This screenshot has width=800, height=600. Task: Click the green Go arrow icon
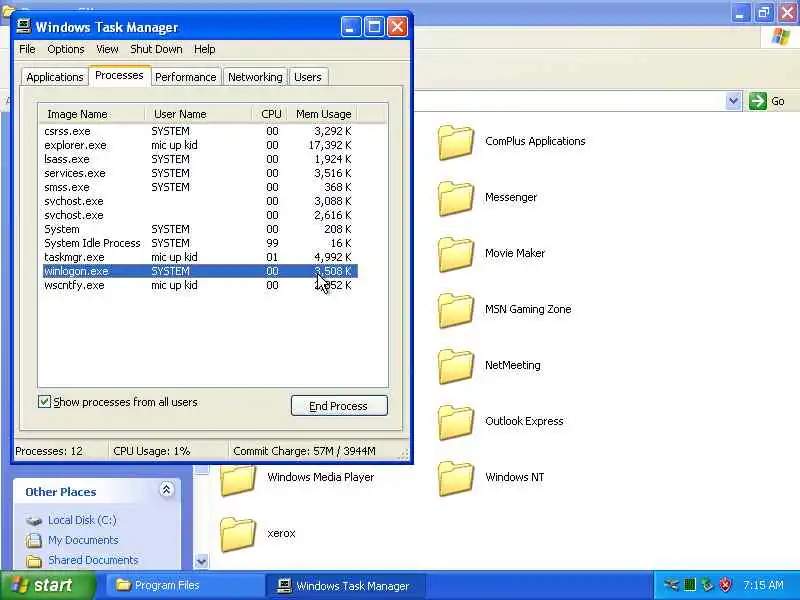click(x=758, y=101)
